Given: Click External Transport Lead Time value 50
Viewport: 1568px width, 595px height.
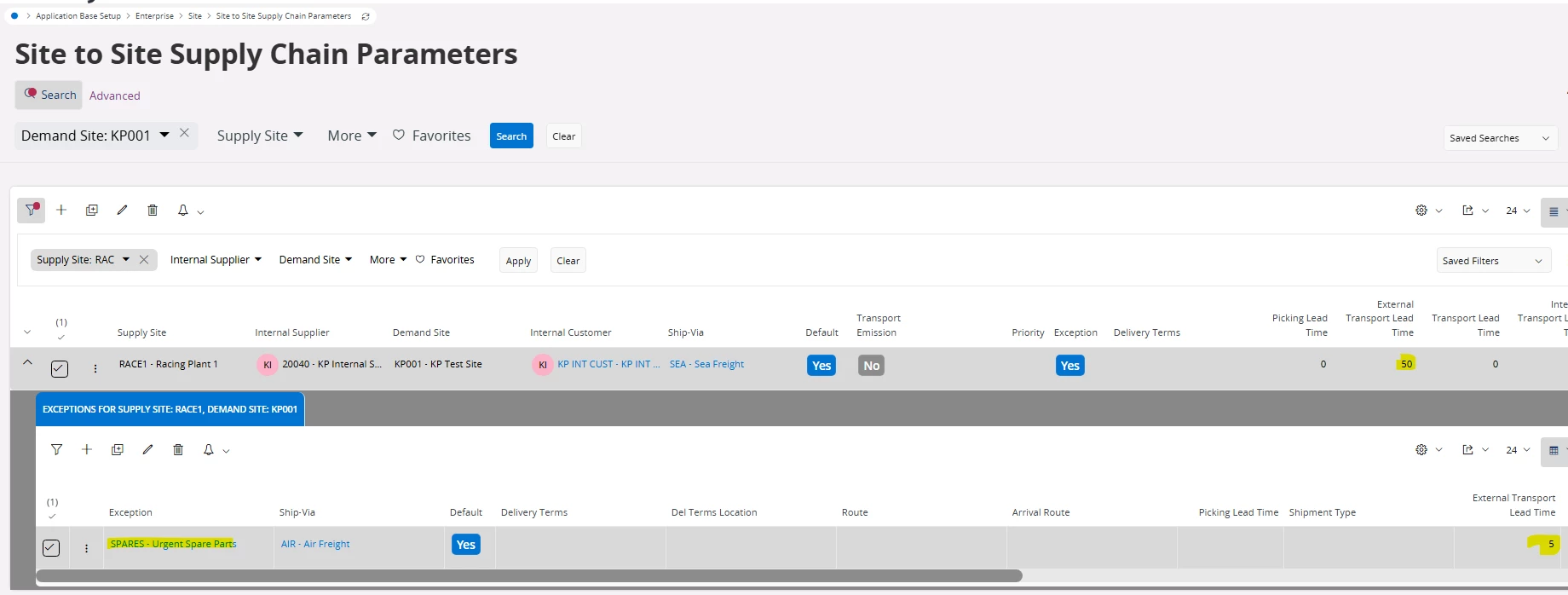Looking at the screenshot, I should 1406,364.
